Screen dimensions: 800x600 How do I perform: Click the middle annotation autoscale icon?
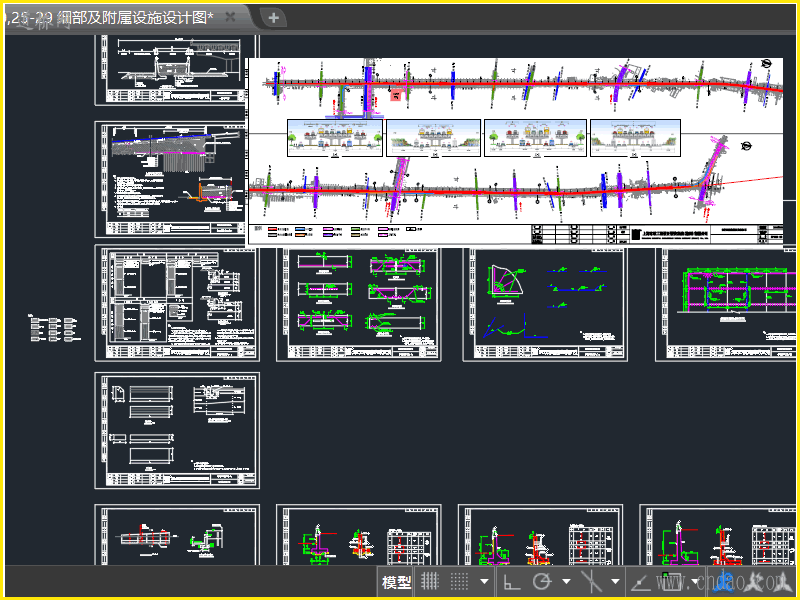(x=752, y=581)
